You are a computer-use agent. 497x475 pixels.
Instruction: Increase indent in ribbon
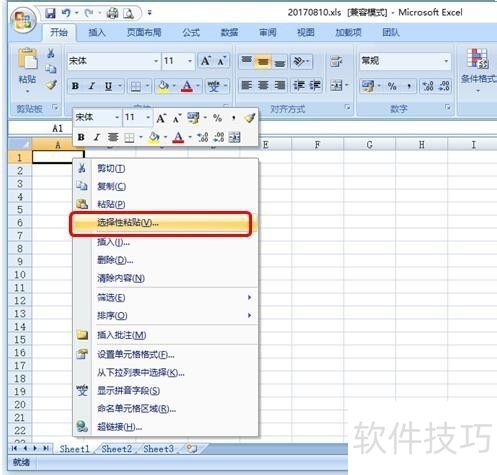click(314, 85)
